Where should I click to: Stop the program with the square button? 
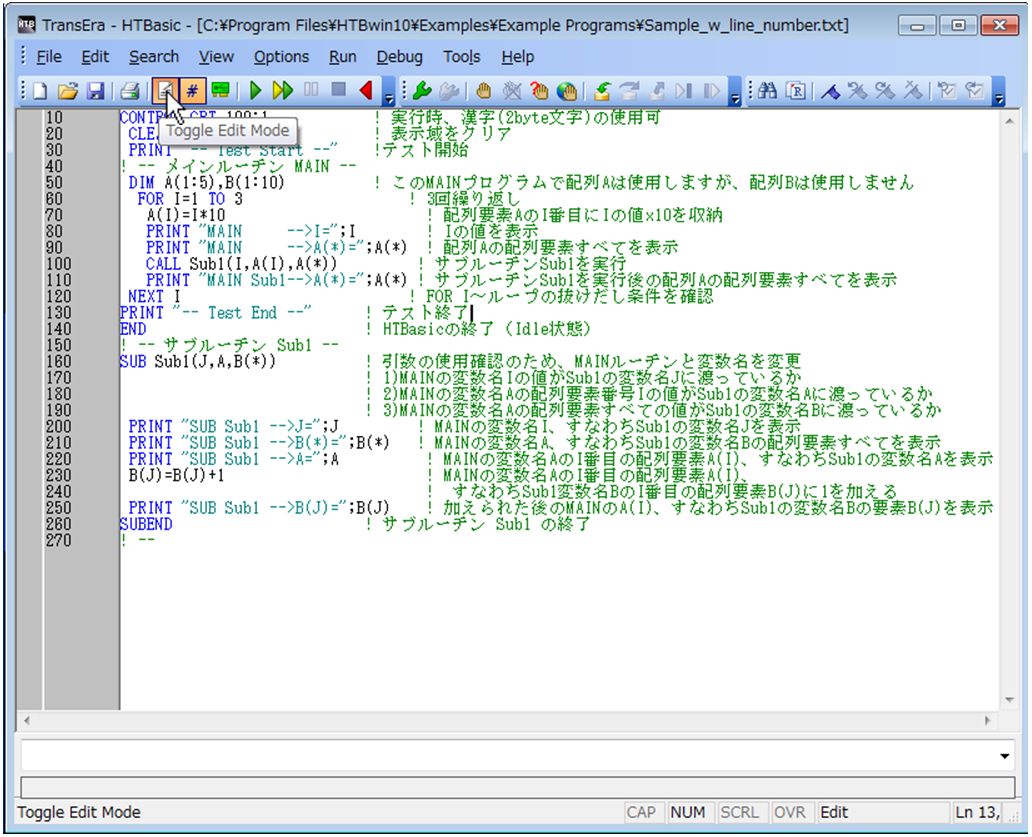point(338,89)
